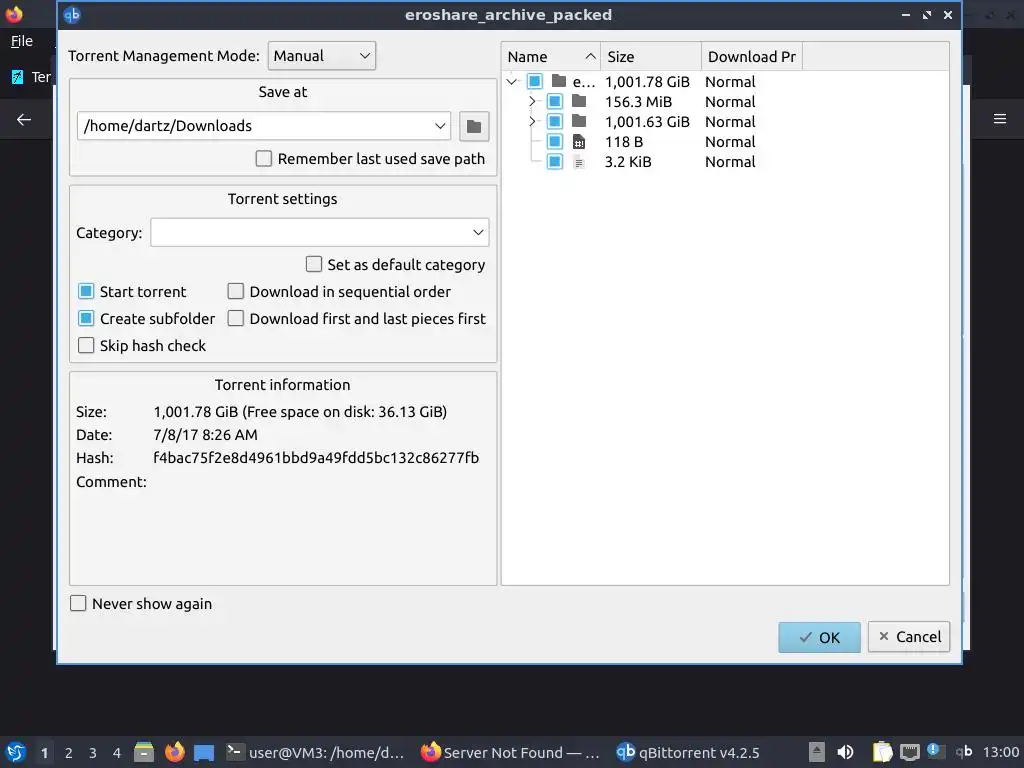Sort by Download Priority column header
Screen dimensions: 1024x768
(x=752, y=57)
